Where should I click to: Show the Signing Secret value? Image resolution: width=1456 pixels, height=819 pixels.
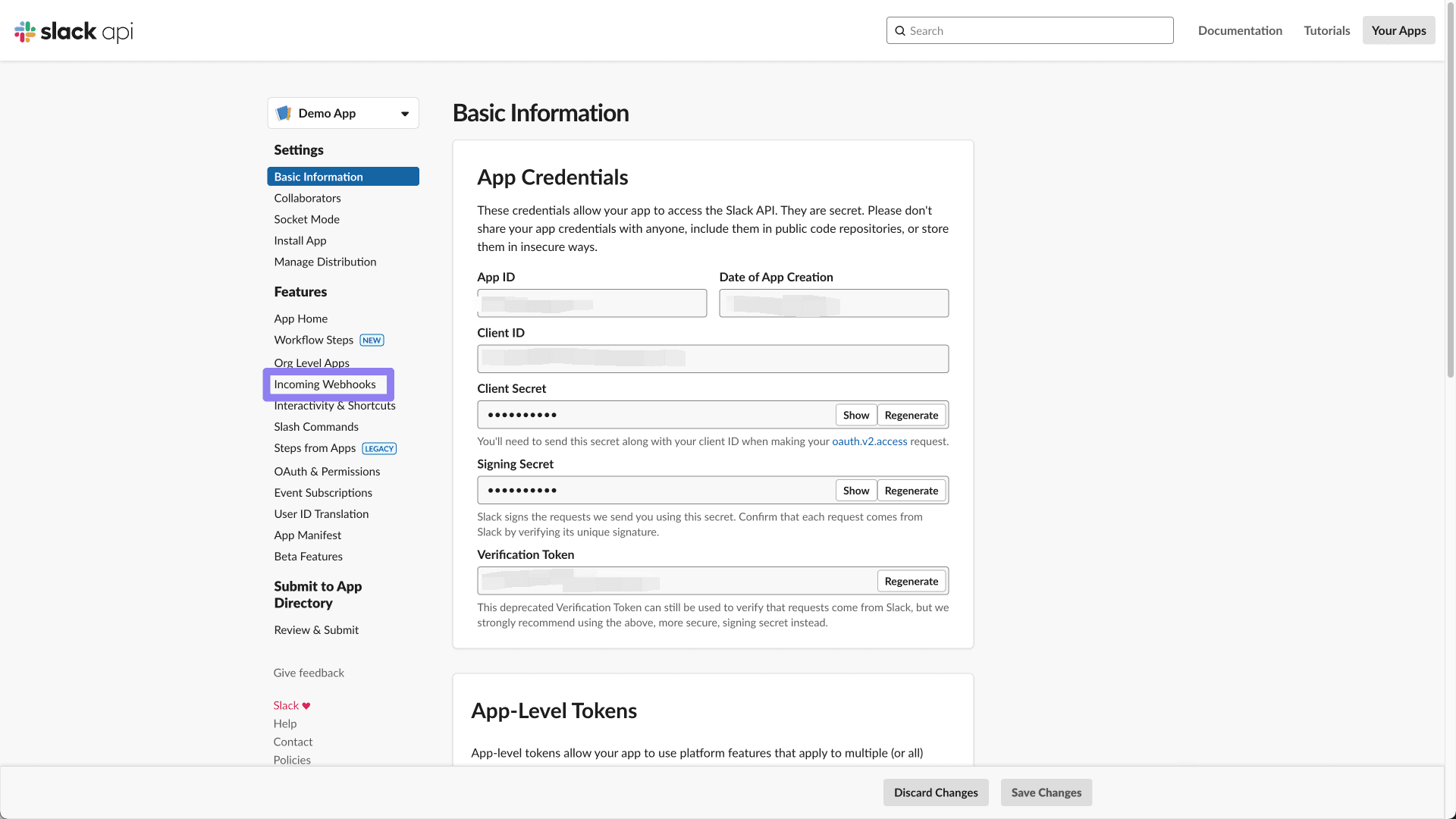(855, 490)
